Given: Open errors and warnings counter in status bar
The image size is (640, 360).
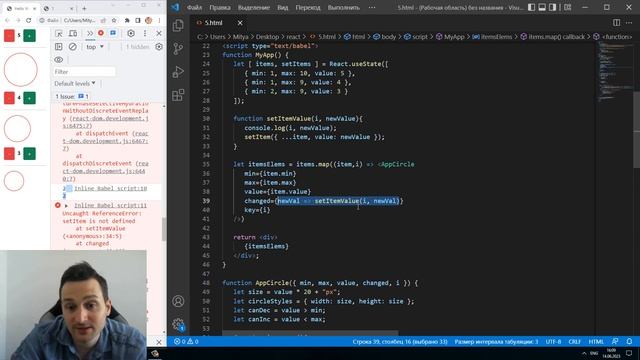Looking at the screenshot, I should (x=186, y=341).
